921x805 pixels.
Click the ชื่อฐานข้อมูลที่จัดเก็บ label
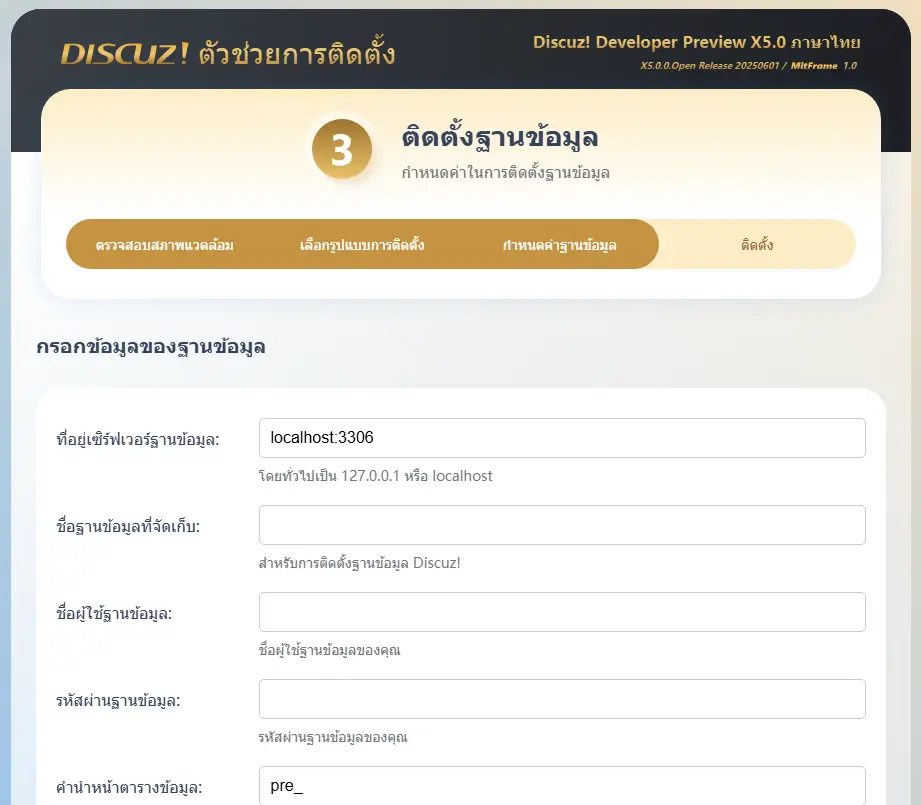point(128,526)
